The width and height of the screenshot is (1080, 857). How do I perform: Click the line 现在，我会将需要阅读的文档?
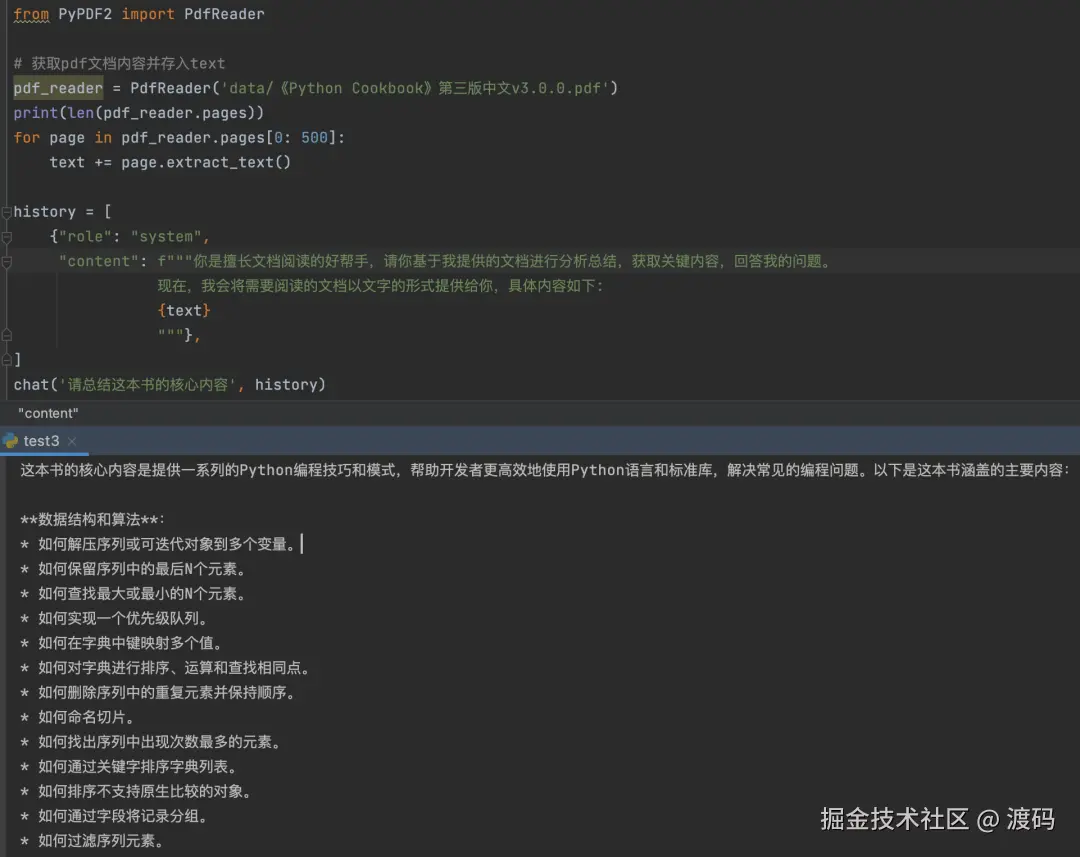[x=380, y=286]
